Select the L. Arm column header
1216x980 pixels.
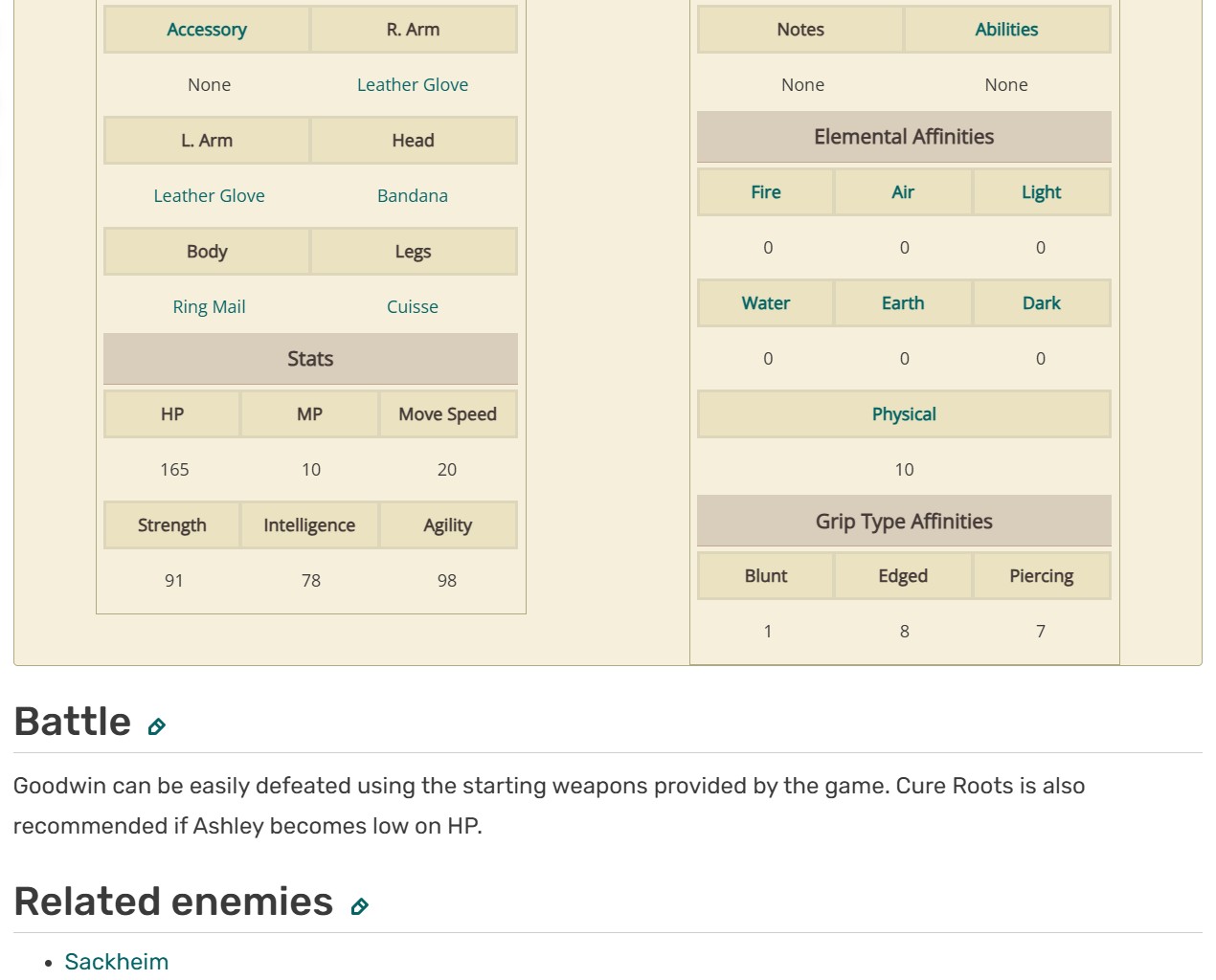click(207, 141)
